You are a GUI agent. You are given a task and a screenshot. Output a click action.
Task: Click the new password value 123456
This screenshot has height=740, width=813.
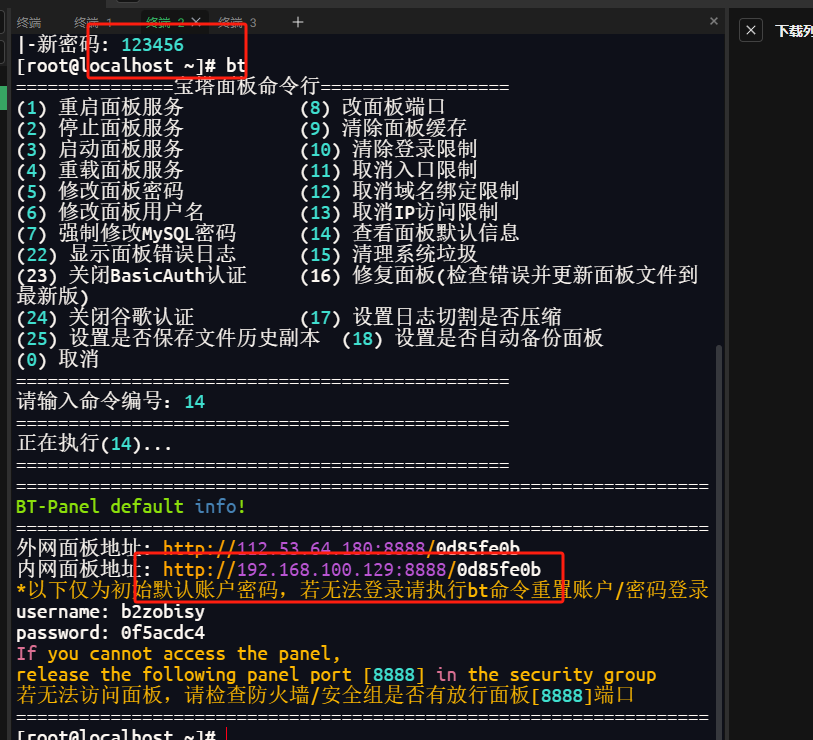tap(152, 45)
